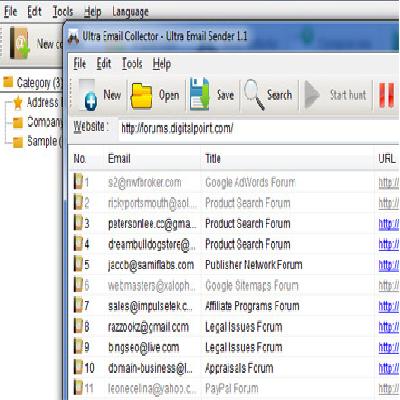Click the Save floppy disk icon
Image resolution: width=400 pixels, height=400 pixels.
click(199, 94)
